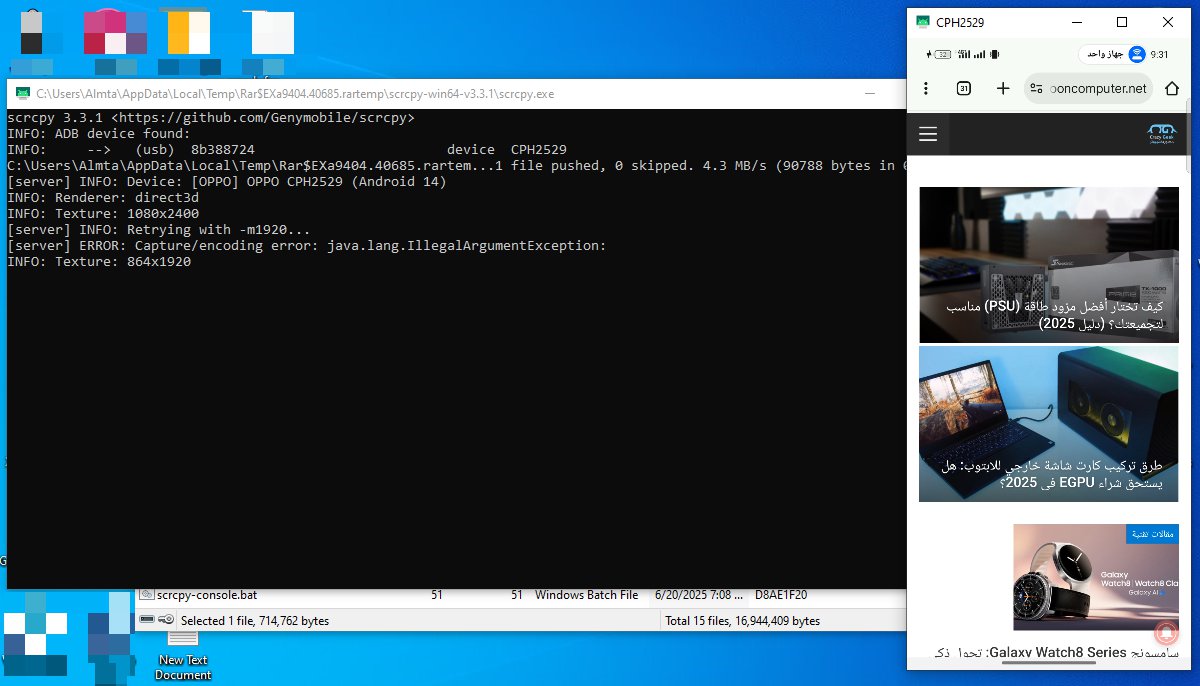Tap the hotspot connected-device indicator
This screenshot has height=686, width=1200.
point(1113,54)
